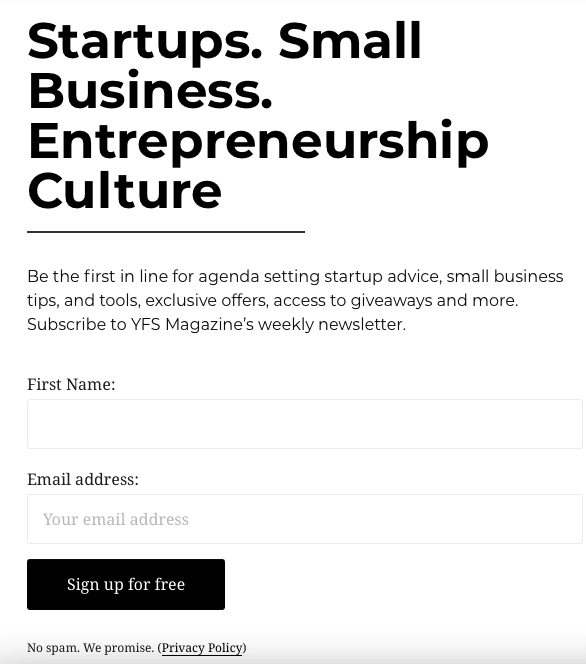Click the Email address label
This screenshot has height=664, width=586.
[x=83, y=479]
